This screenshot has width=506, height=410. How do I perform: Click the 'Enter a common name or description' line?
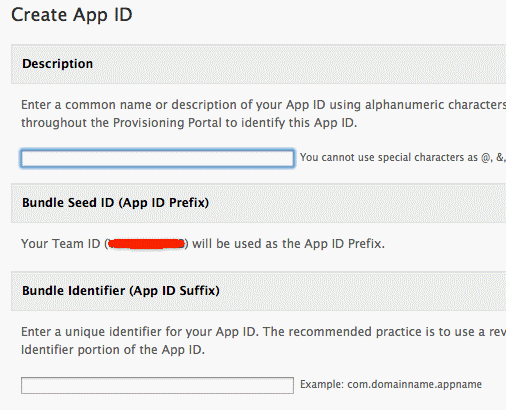[x=263, y=105]
